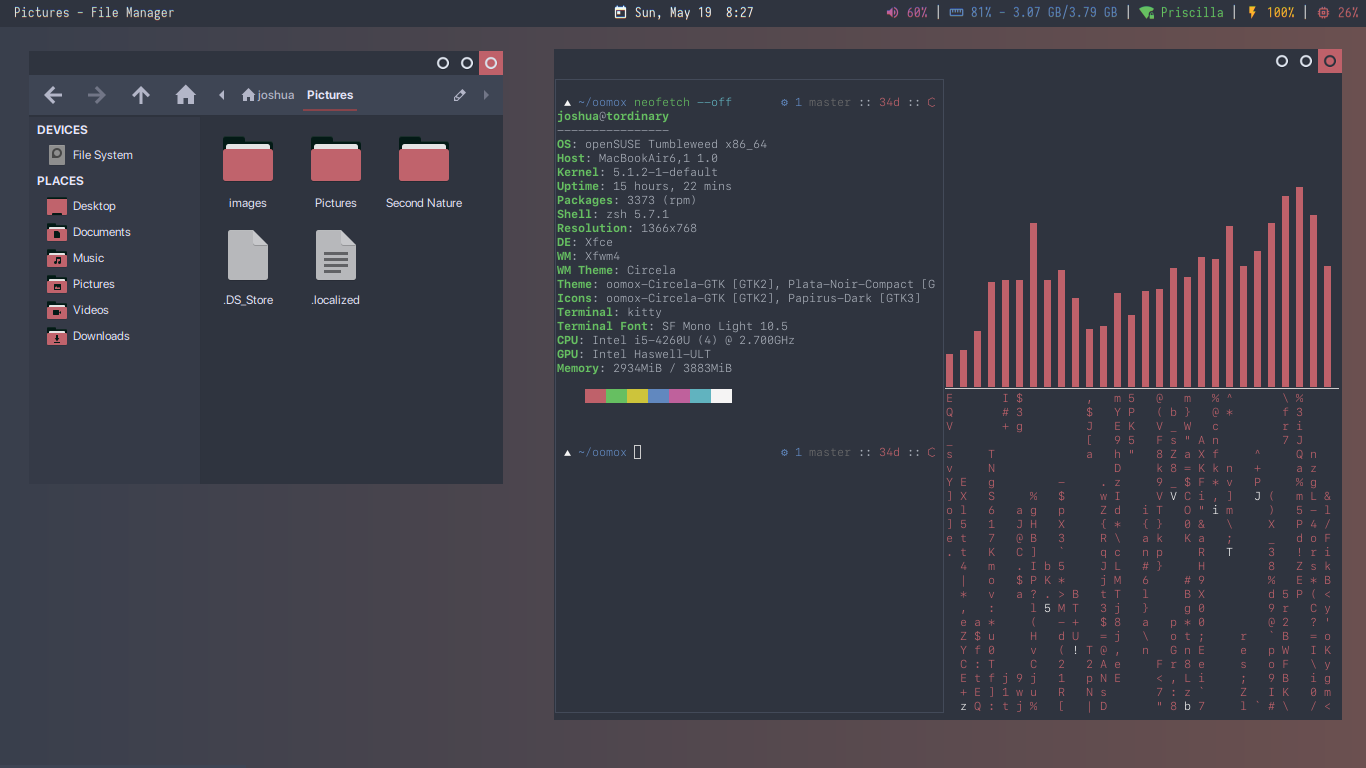Open Documents in Places sidebar
1366x768 pixels.
click(101, 232)
